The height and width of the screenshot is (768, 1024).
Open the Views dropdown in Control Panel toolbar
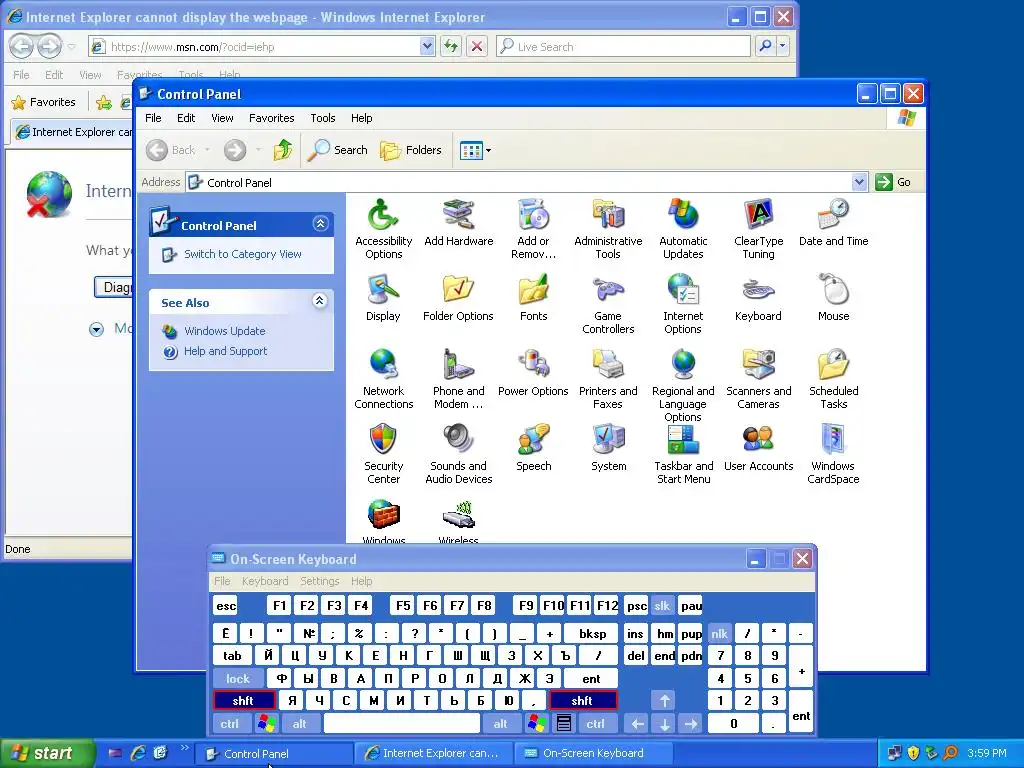pyautogui.click(x=488, y=150)
